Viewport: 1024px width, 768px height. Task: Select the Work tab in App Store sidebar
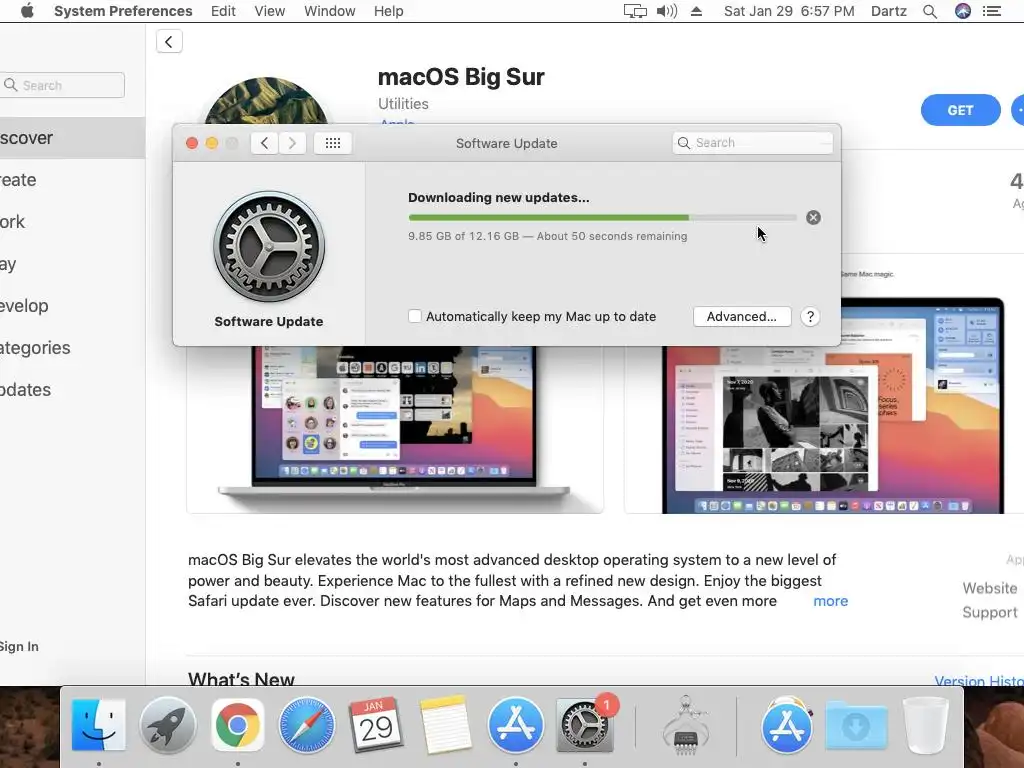pos(72,221)
